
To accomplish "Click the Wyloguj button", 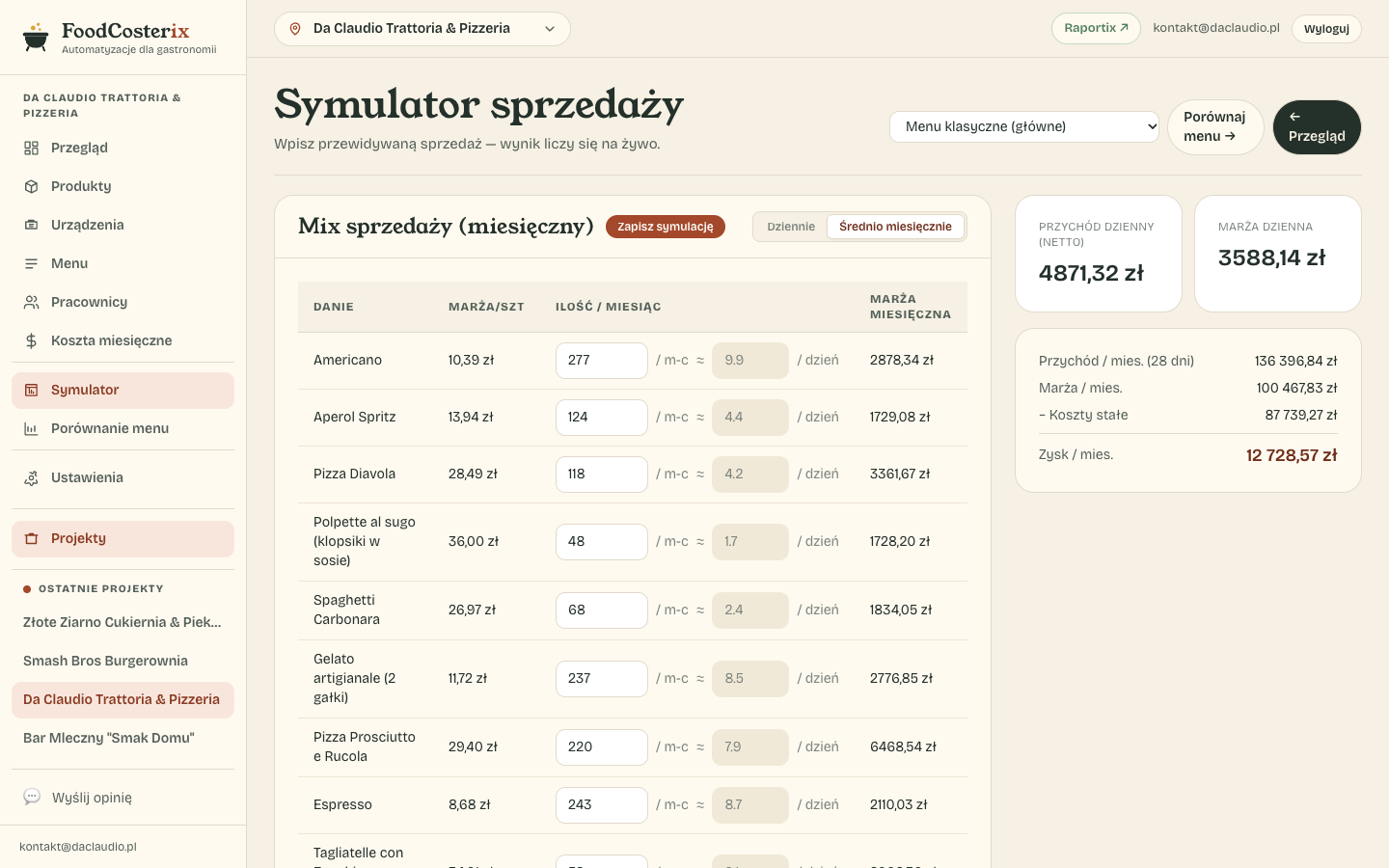I will [x=1326, y=29].
